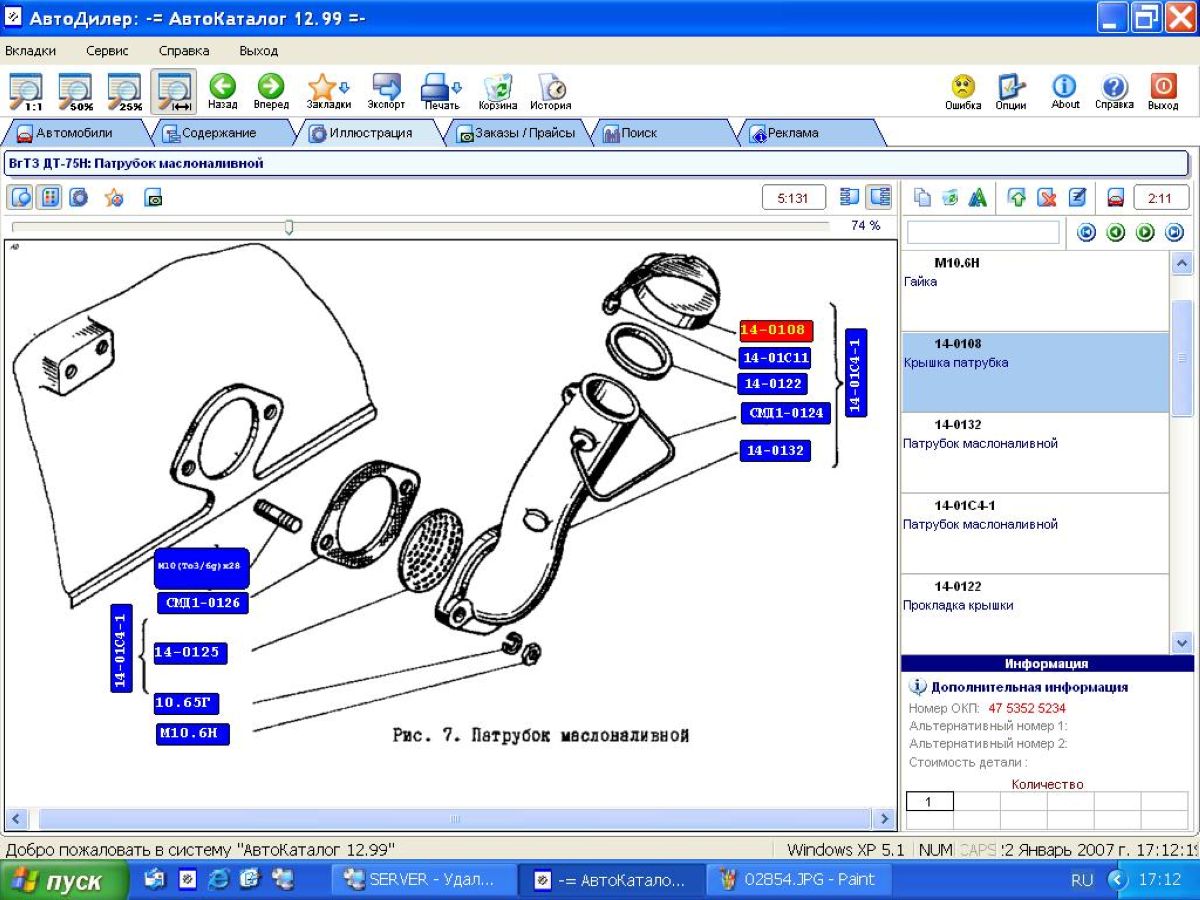The width and height of the screenshot is (1200, 900).
Task: Click the Вперед (Forward) green arrow
Action: coord(271,90)
